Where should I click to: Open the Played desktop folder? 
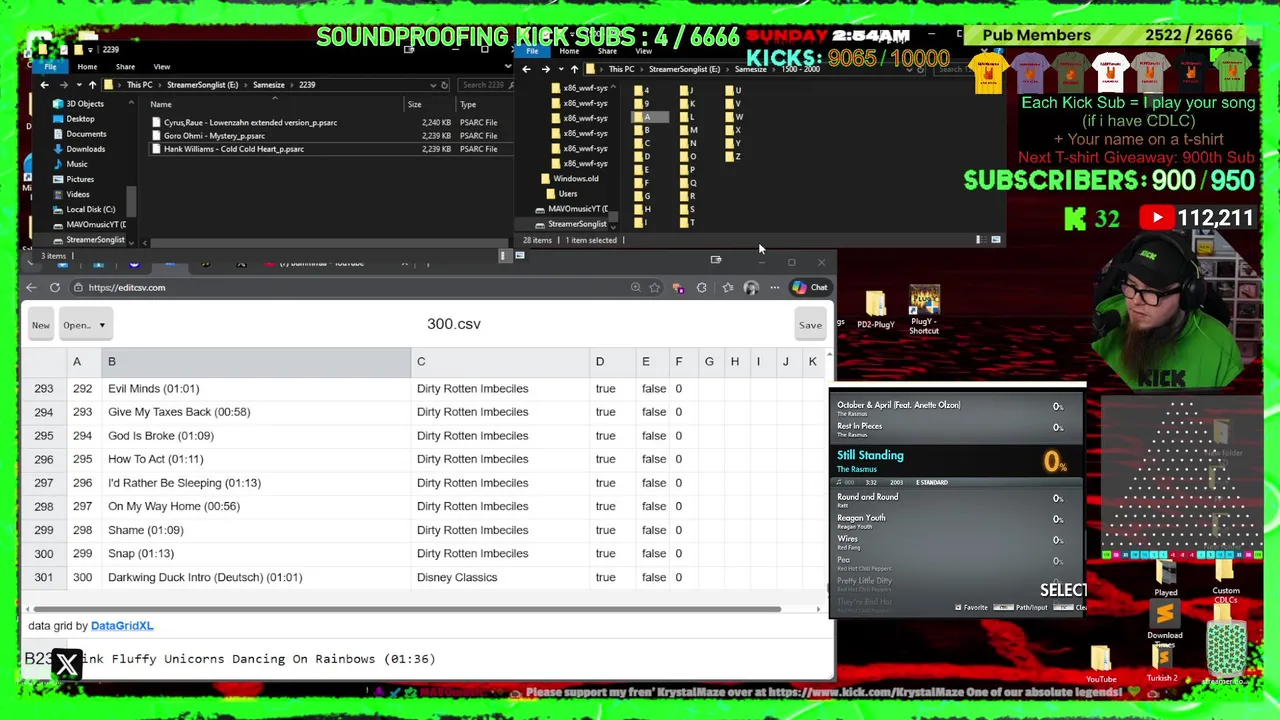(x=1166, y=579)
